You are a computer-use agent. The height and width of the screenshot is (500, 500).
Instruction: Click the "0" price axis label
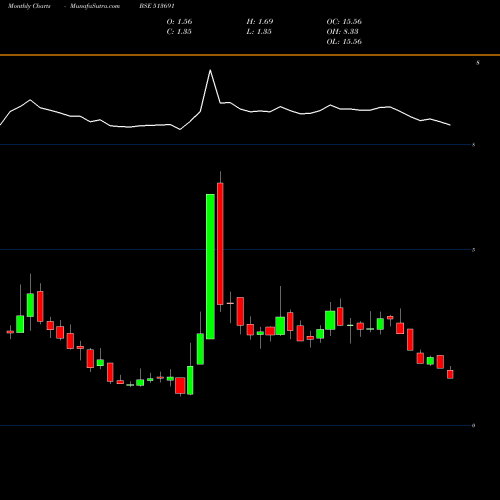pyautogui.click(x=474, y=425)
